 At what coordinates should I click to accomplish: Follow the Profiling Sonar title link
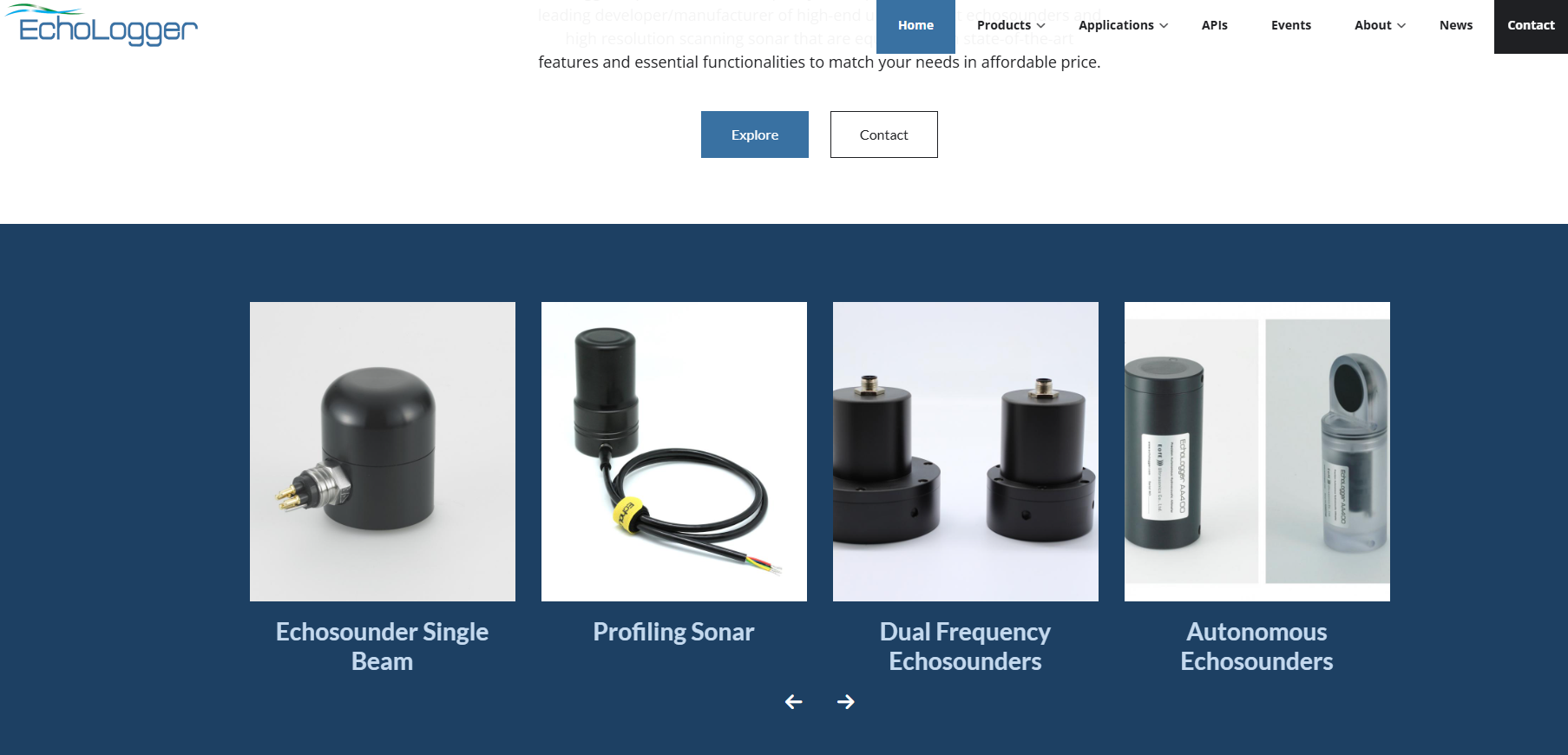(674, 632)
